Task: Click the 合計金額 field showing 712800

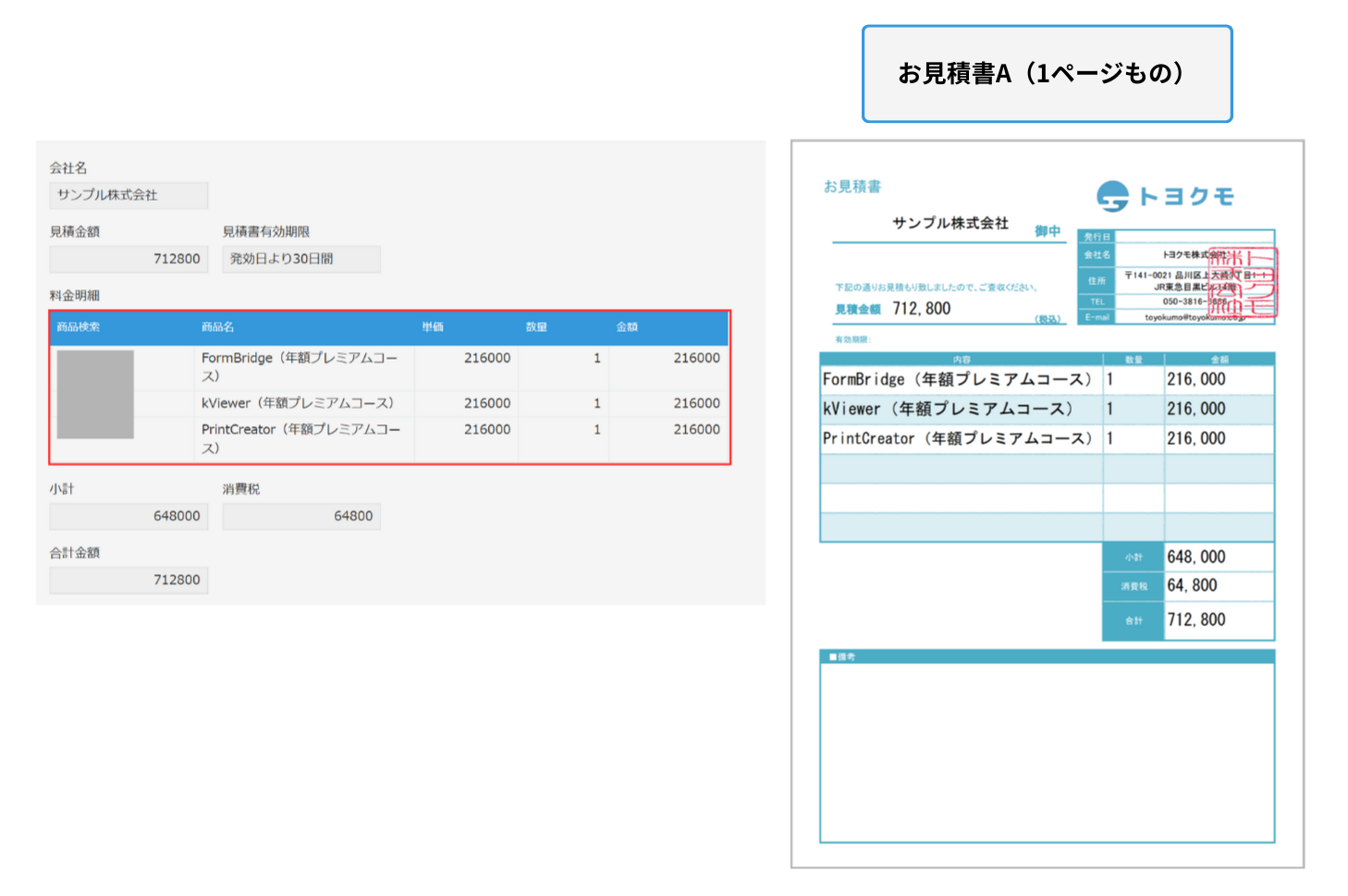Action: tap(129, 580)
